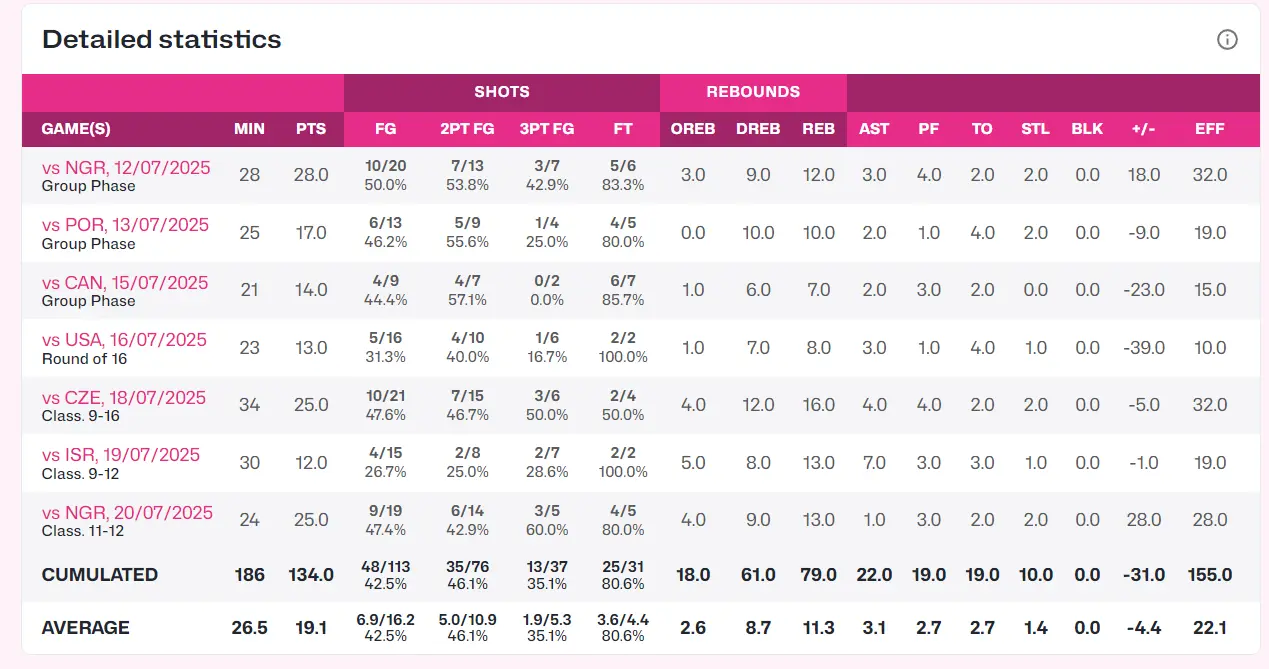Click the AST column header

(874, 129)
